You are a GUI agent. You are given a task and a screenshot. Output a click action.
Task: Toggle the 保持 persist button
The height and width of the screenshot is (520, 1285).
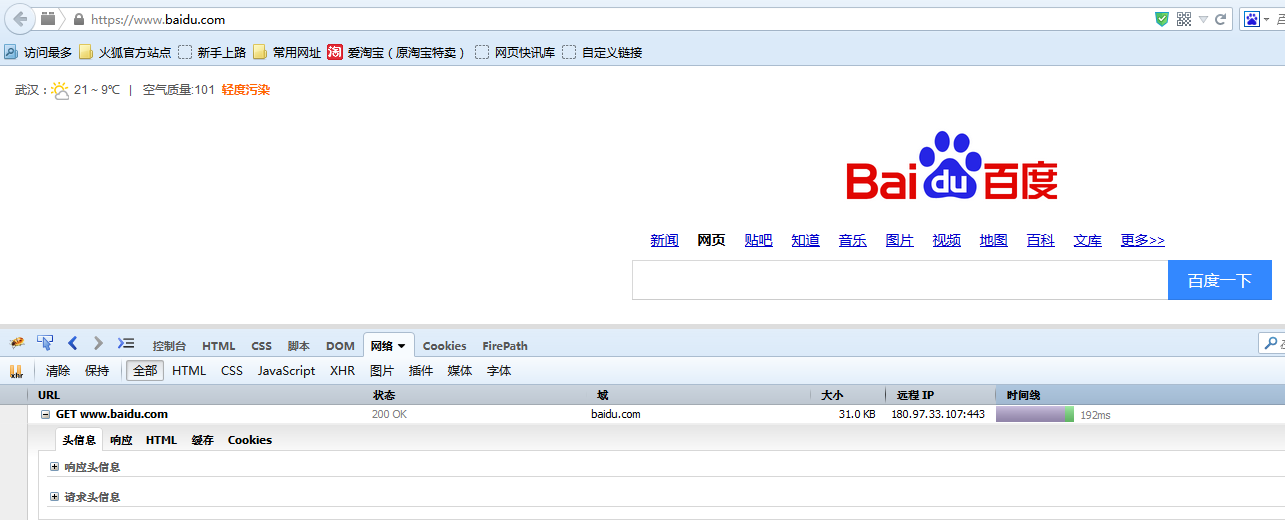[x=97, y=371]
